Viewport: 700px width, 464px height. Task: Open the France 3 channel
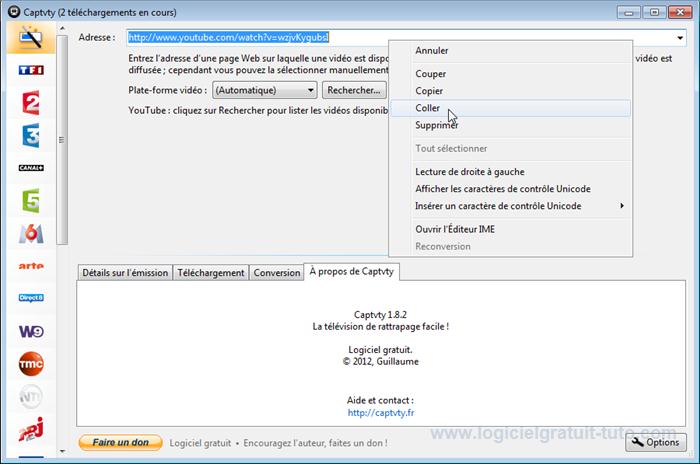31,135
